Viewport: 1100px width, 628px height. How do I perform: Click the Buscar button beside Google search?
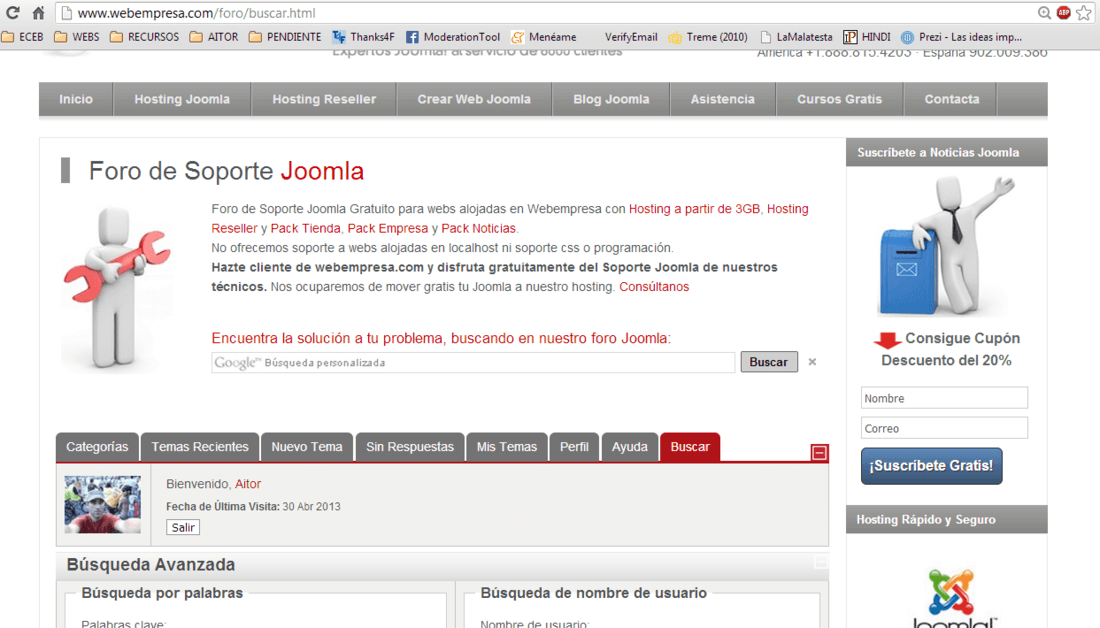click(769, 362)
